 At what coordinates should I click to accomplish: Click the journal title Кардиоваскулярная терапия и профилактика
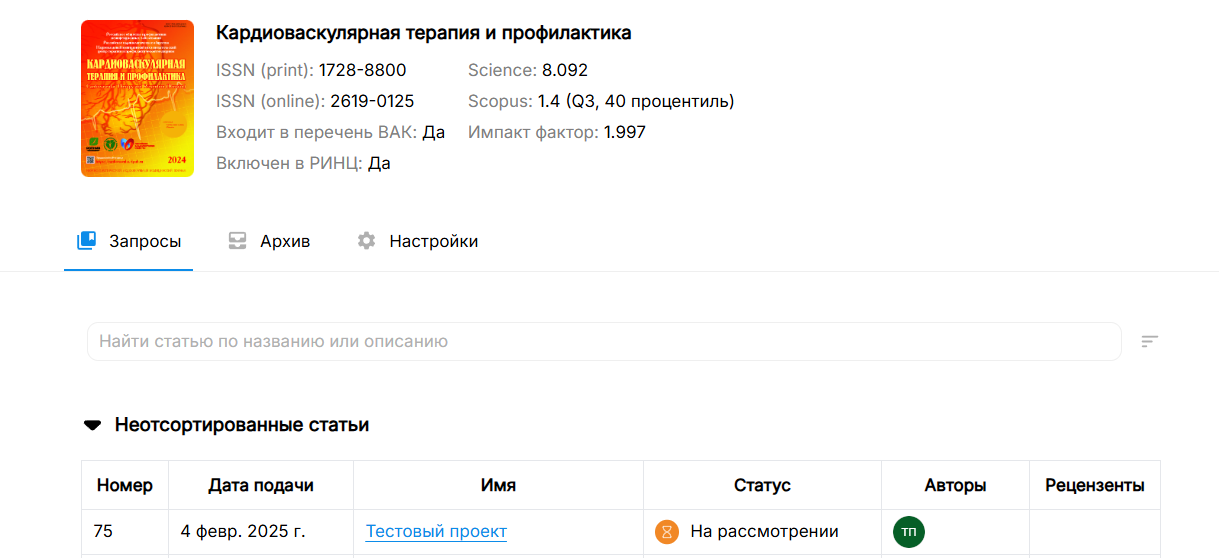pos(424,33)
